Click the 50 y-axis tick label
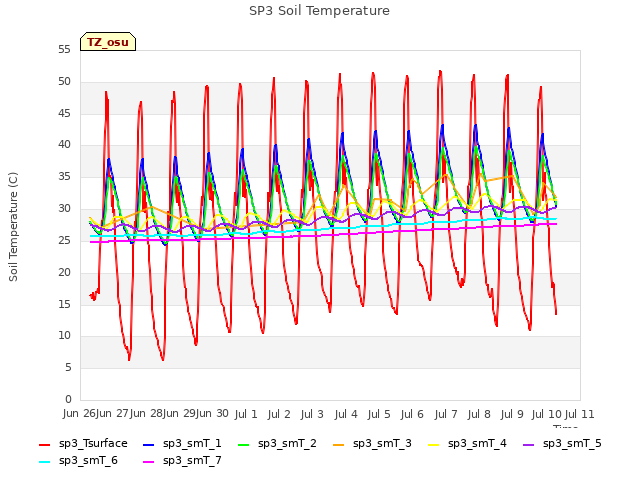Viewport: 640px width, 480px height. coord(64,82)
